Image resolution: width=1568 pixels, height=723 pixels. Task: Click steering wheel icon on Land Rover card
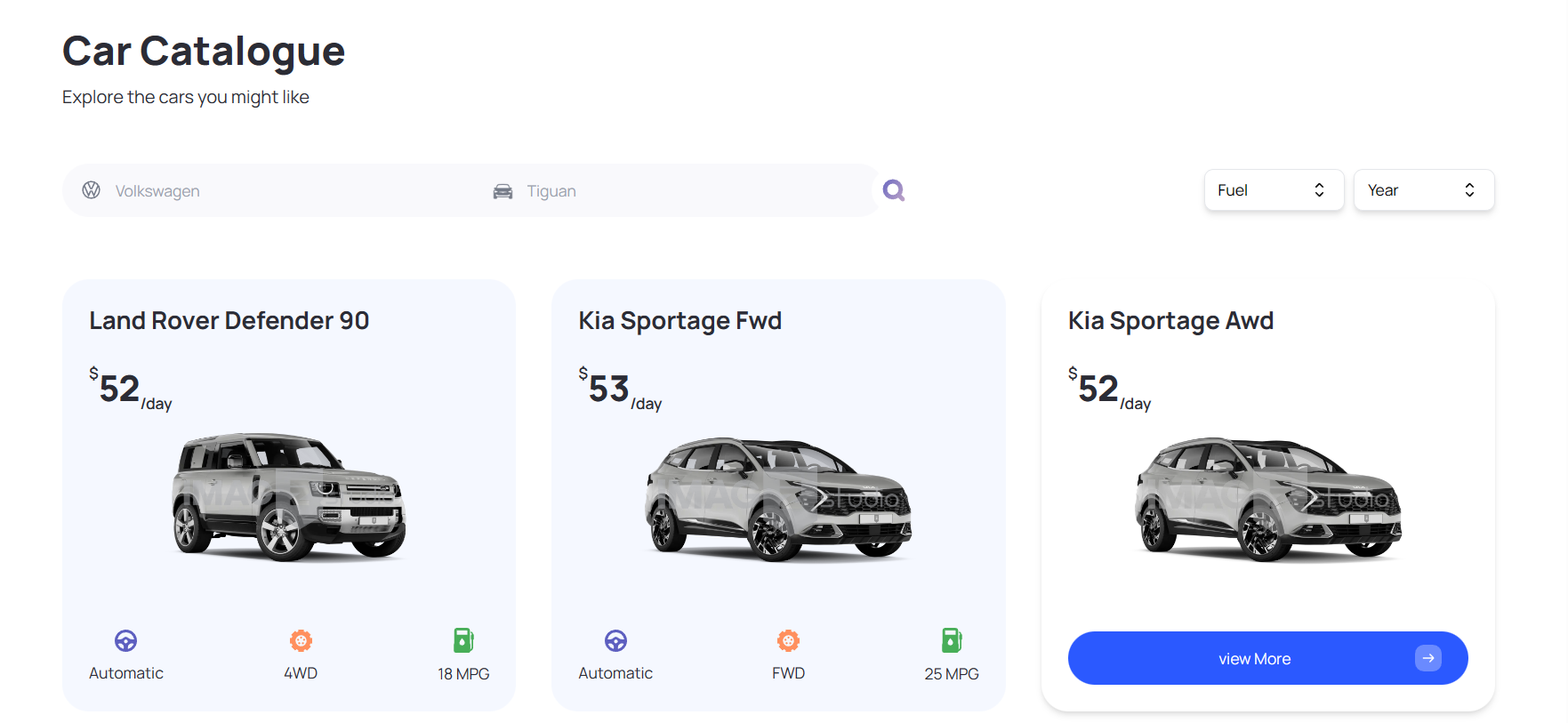pyautogui.click(x=126, y=640)
